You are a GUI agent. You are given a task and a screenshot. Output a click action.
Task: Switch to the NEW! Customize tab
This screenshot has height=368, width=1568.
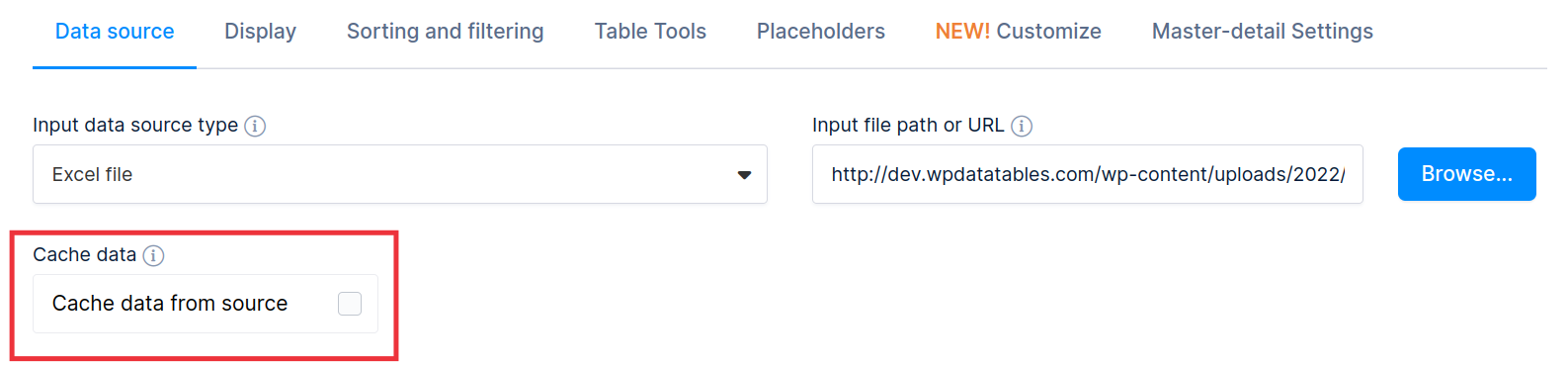[1018, 32]
